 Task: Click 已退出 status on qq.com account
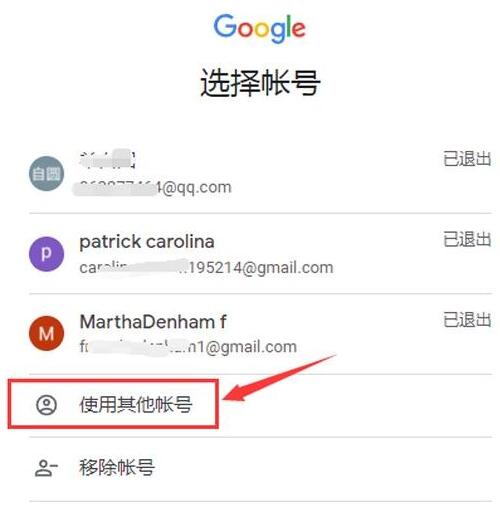pos(467,159)
